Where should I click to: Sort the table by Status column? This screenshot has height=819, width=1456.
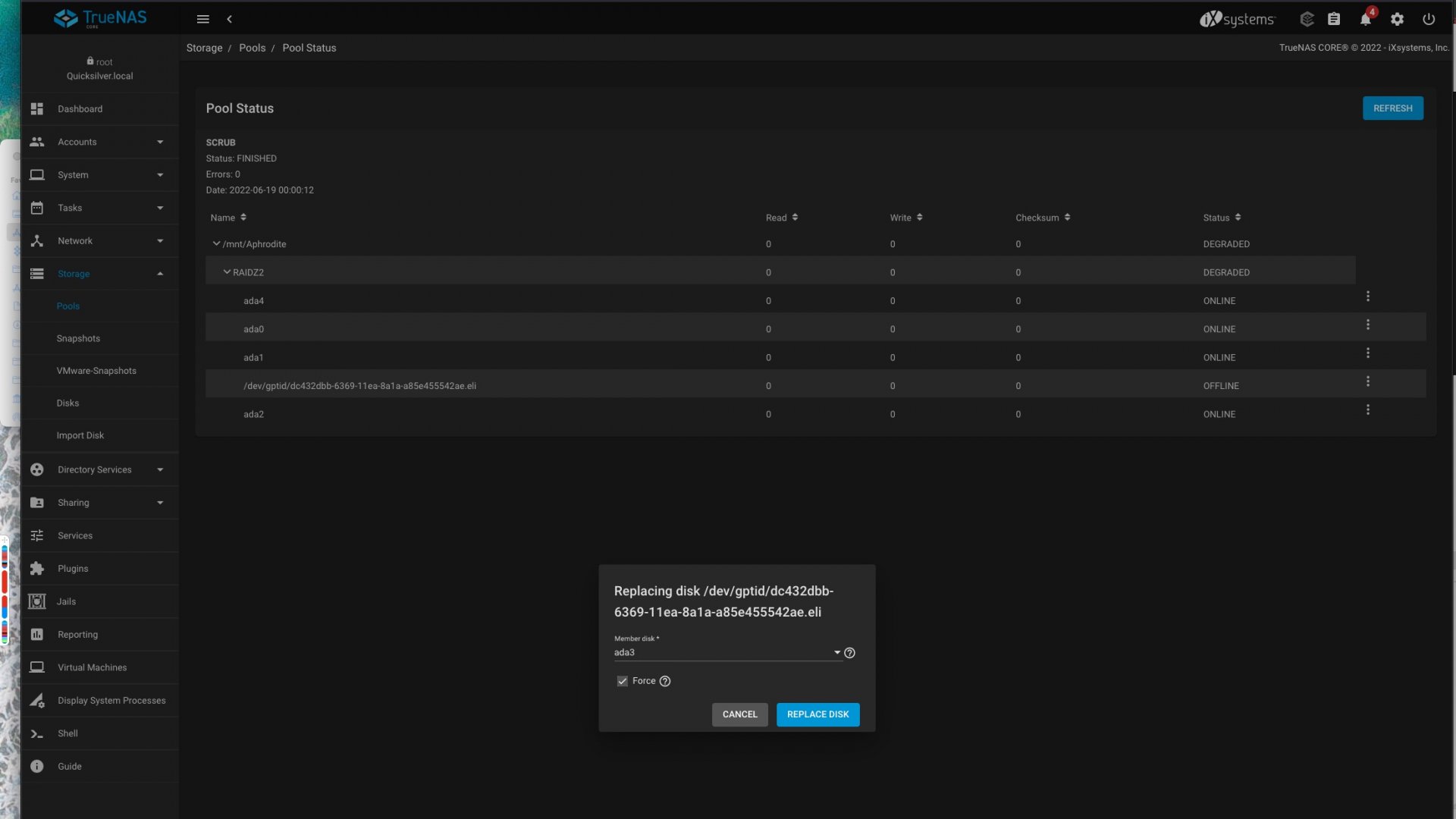(x=1222, y=218)
